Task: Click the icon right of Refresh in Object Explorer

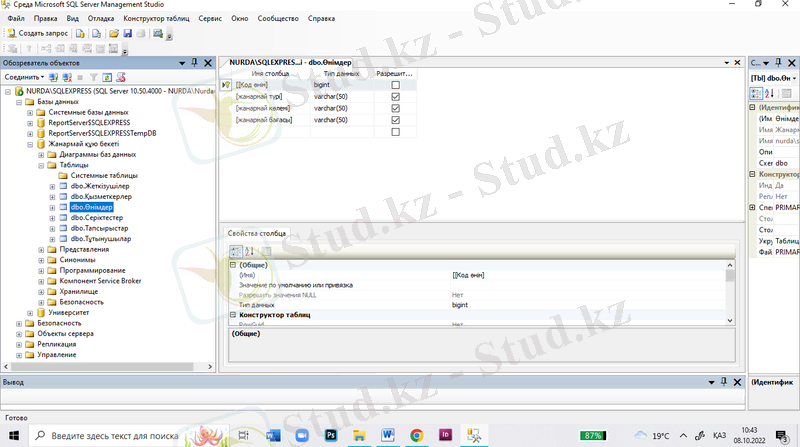Action: pyautogui.click(x=121, y=77)
